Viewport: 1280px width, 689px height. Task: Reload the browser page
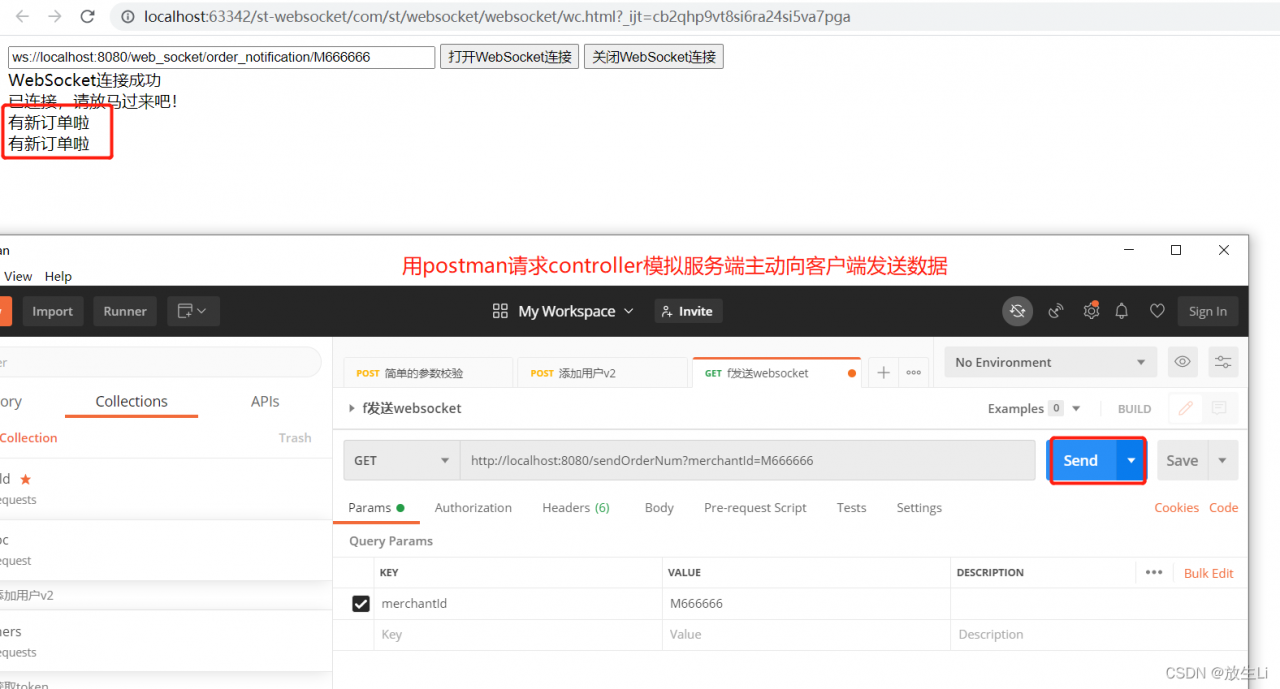point(88,17)
